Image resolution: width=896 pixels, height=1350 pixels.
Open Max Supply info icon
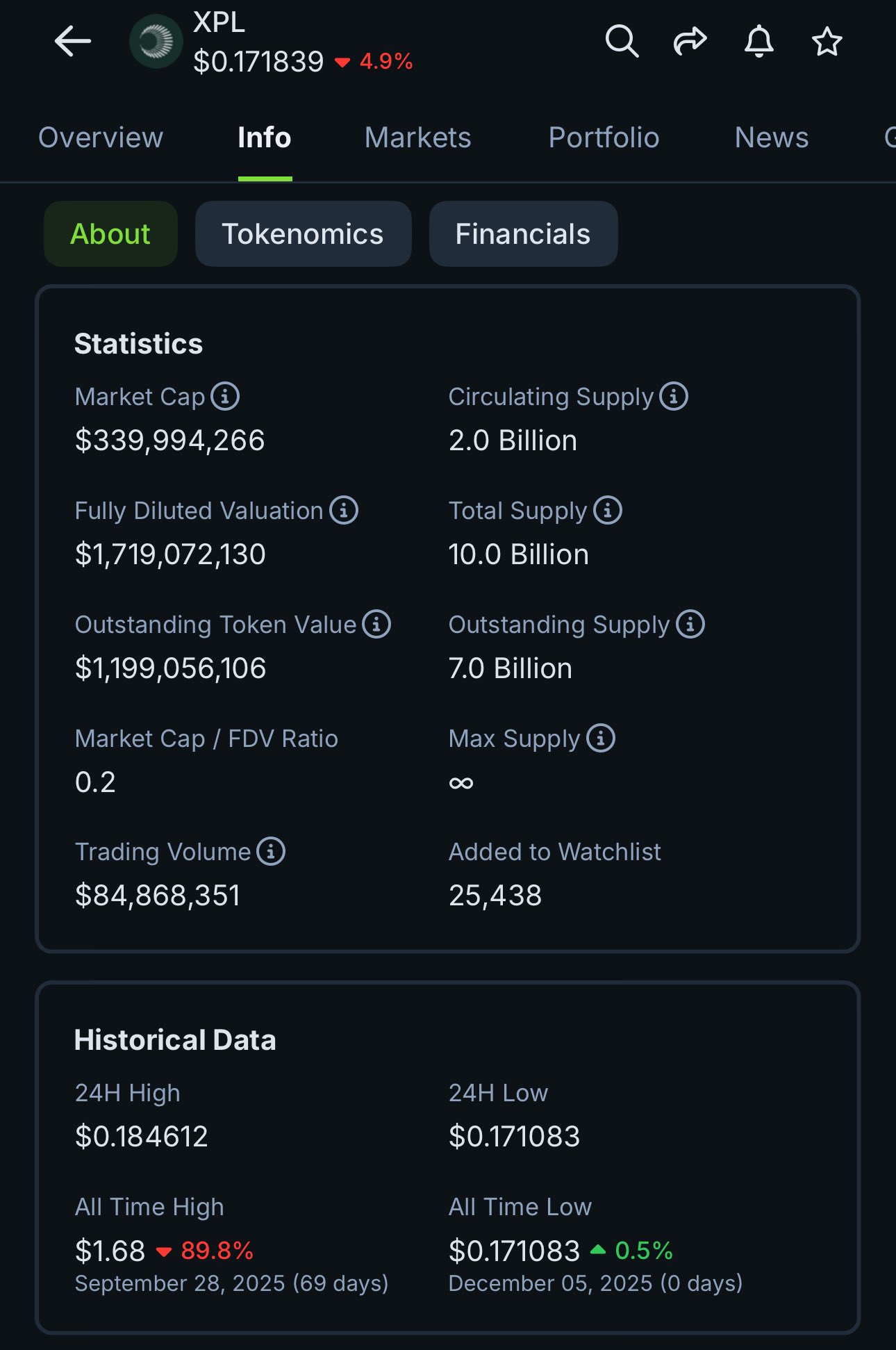tap(601, 738)
